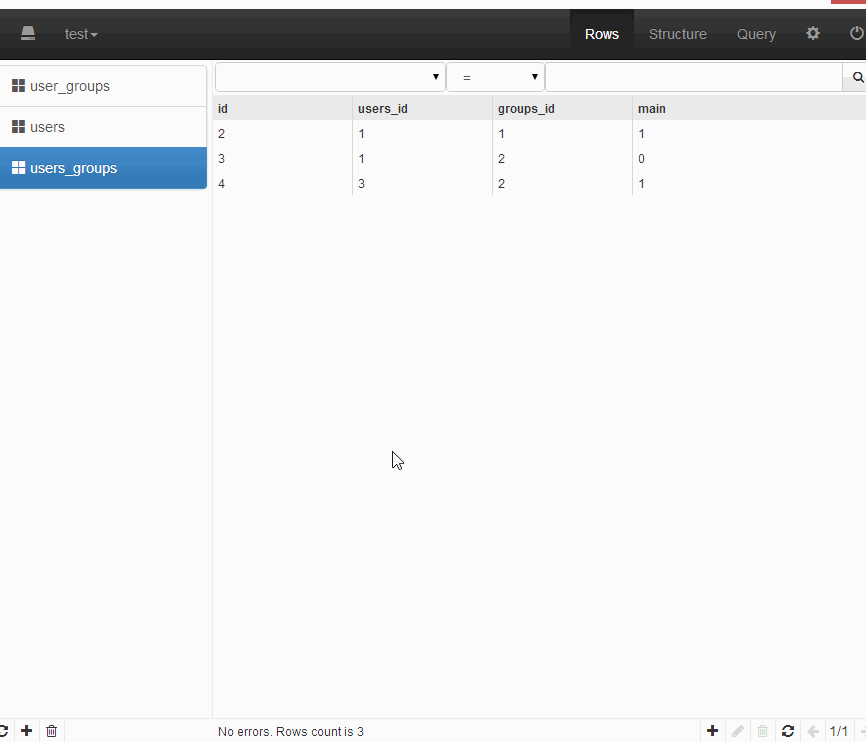Image resolution: width=866 pixels, height=742 pixels.
Task: Click the refresh rows icon at bottom right
Action: coord(788,731)
